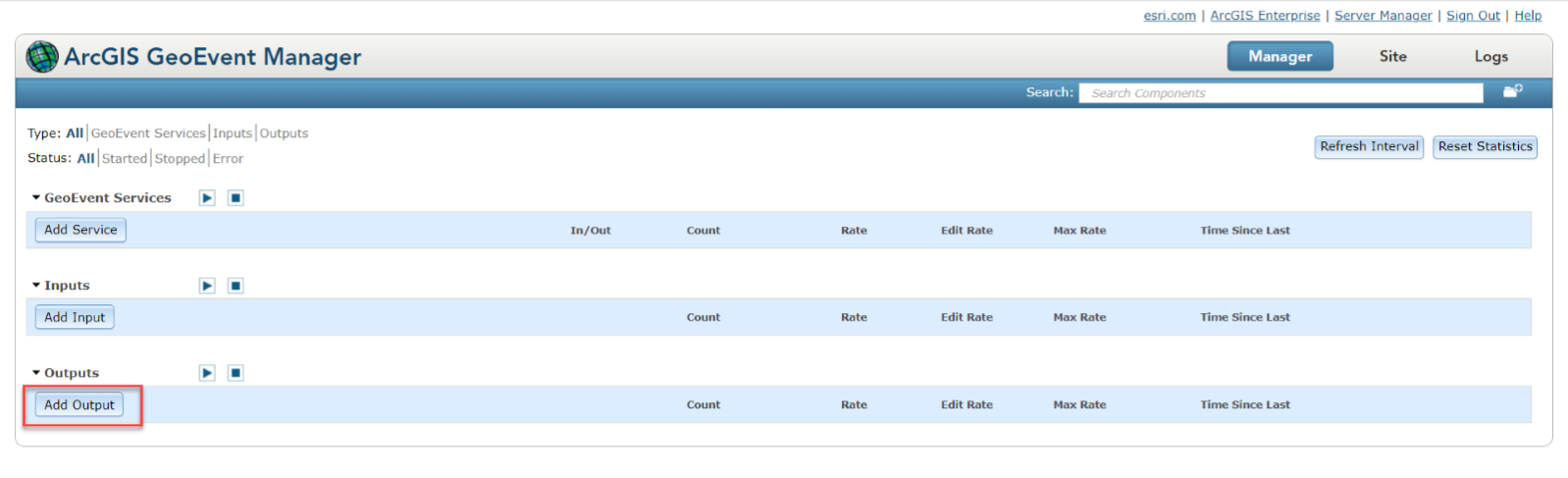Switch to the Manager tab
Viewport: 1568px width, 478px height.
pyautogui.click(x=1280, y=57)
